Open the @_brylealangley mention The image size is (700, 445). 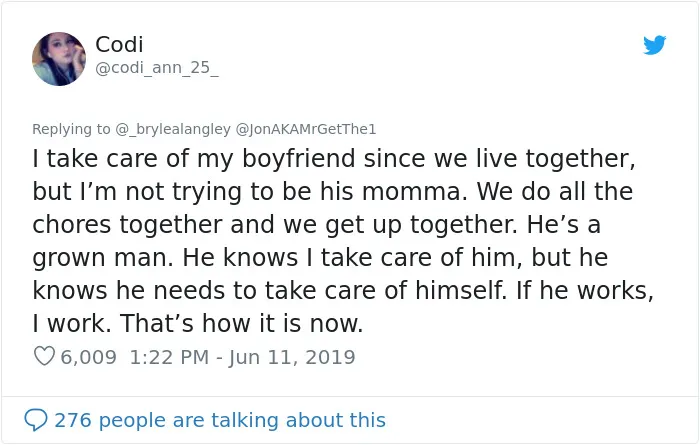(173, 129)
